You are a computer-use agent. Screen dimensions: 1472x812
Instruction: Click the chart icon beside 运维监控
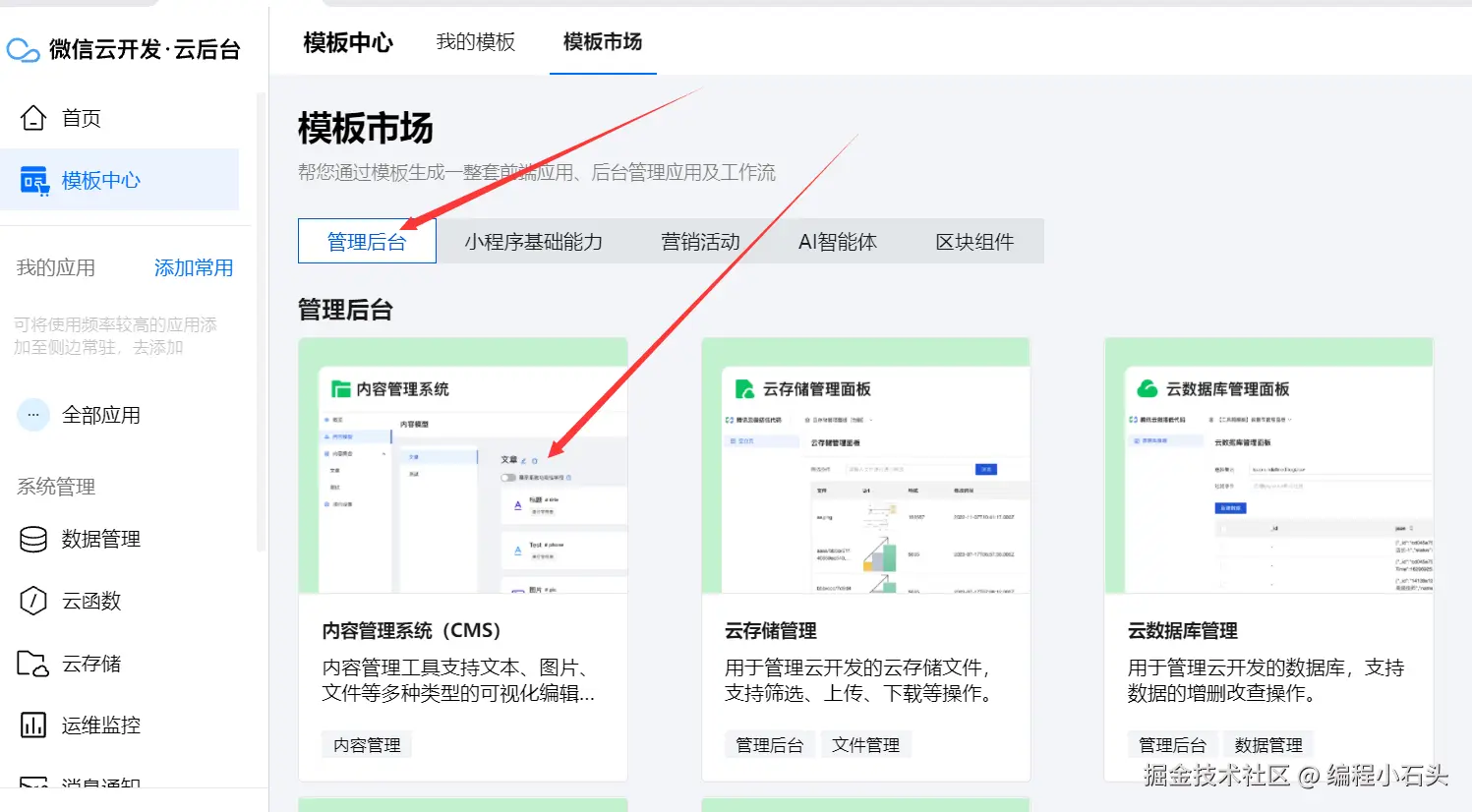(33, 725)
